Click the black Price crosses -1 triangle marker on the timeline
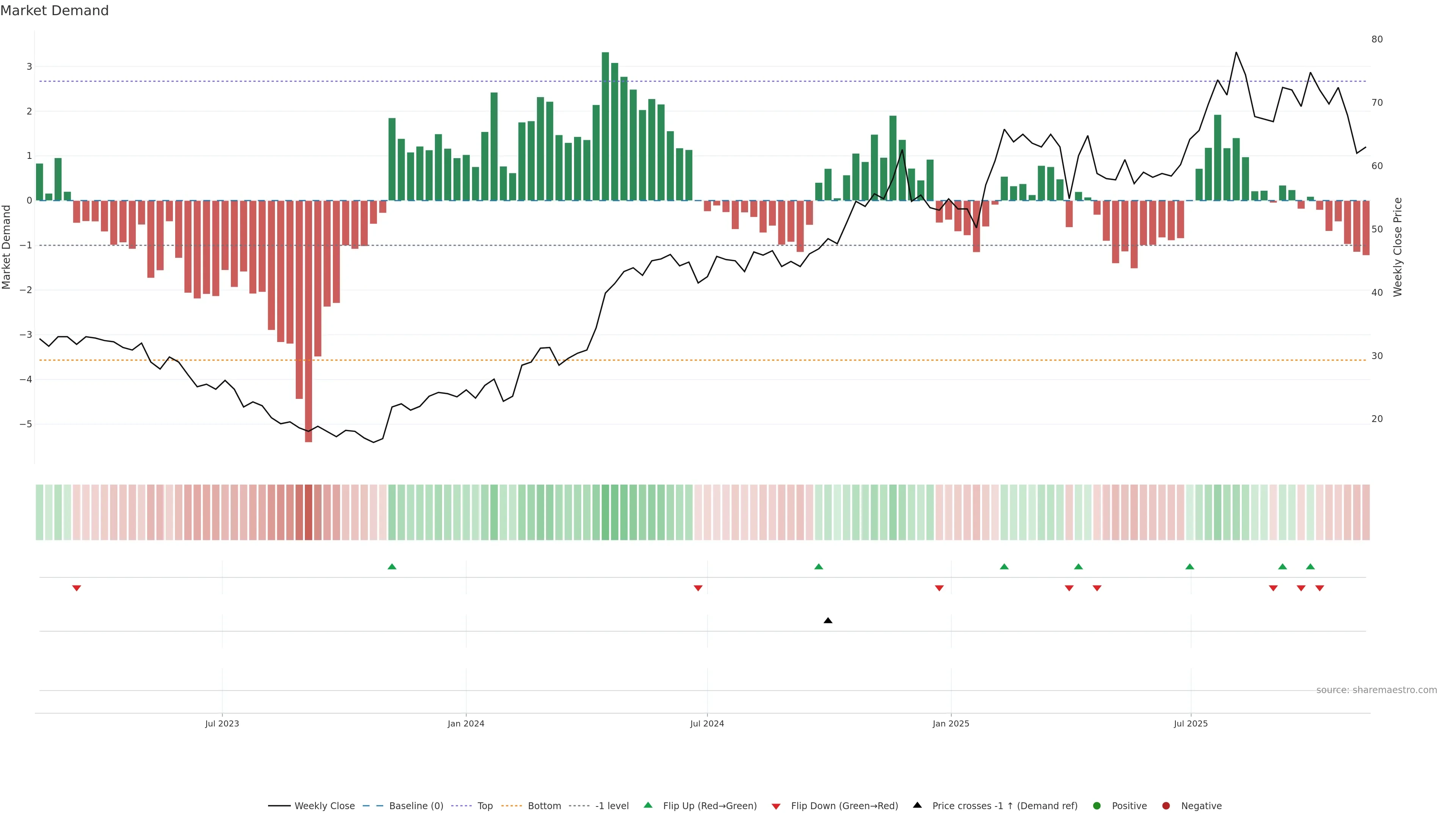 [x=828, y=621]
